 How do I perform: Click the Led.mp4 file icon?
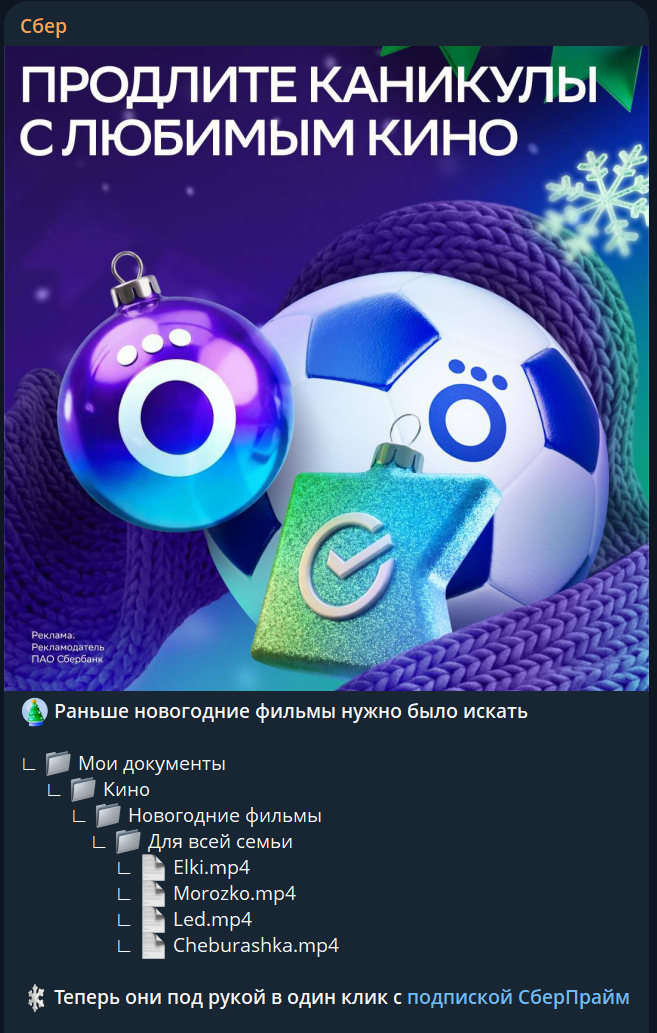[x=154, y=919]
